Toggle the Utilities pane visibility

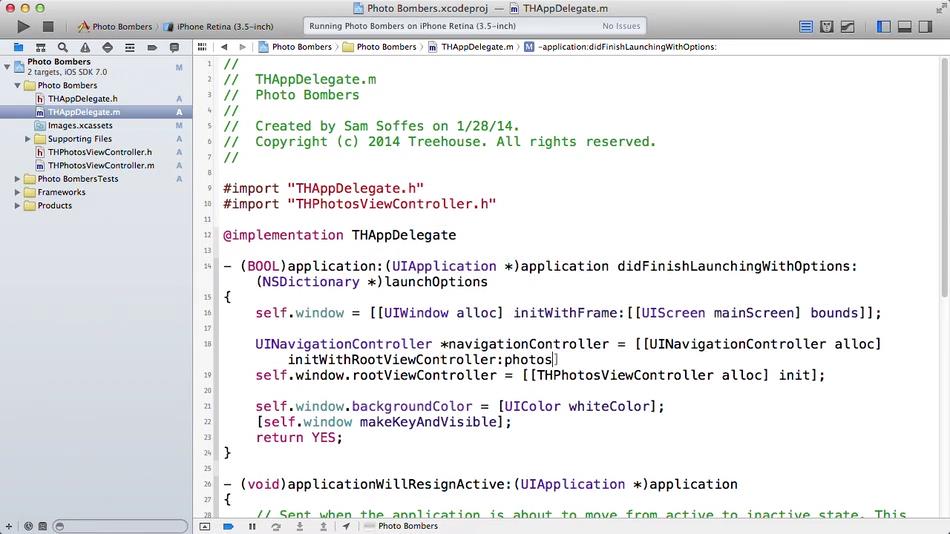pyautogui.click(x=925, y=27)
